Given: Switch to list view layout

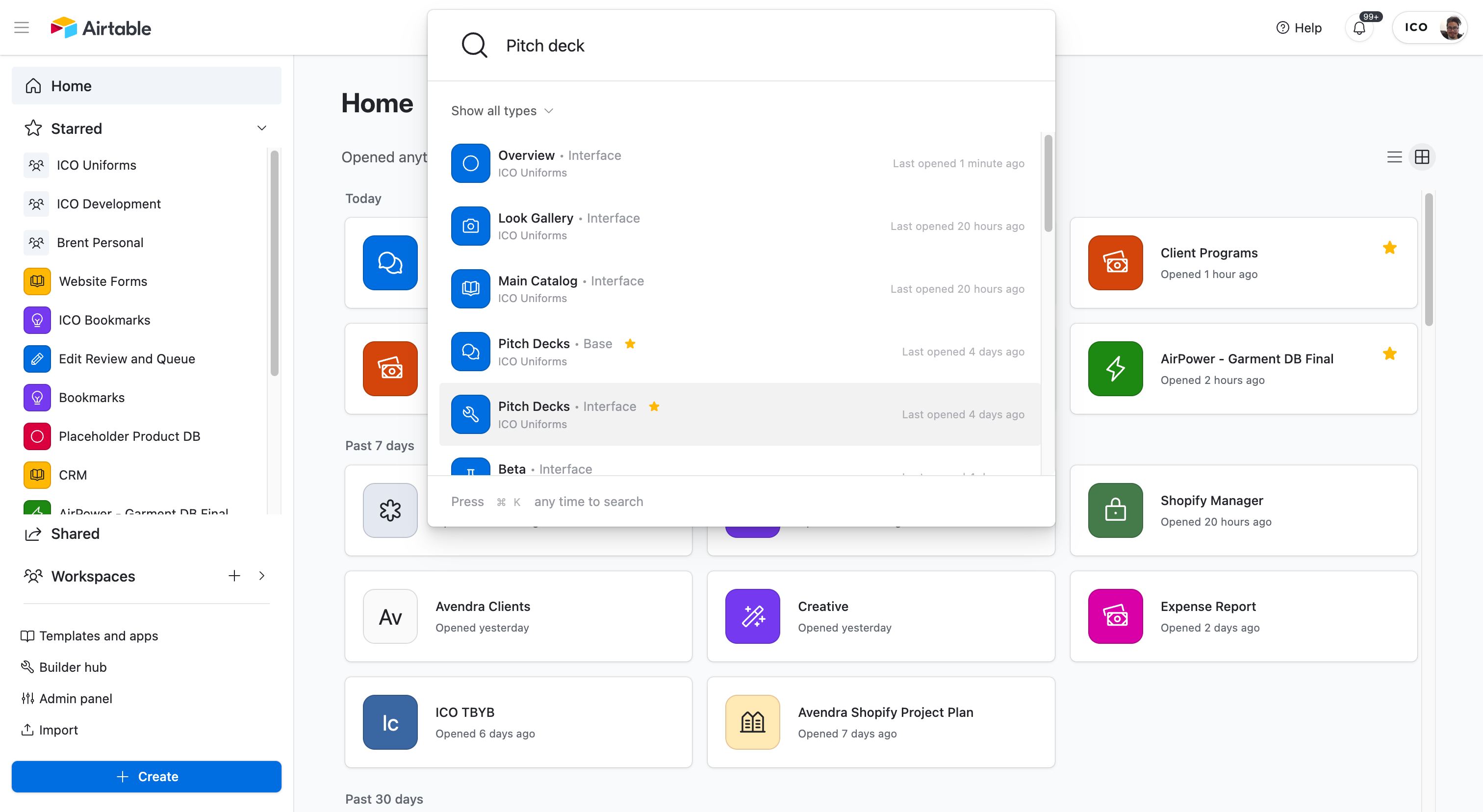Looking at the screenshot, I should [1394, 157].
